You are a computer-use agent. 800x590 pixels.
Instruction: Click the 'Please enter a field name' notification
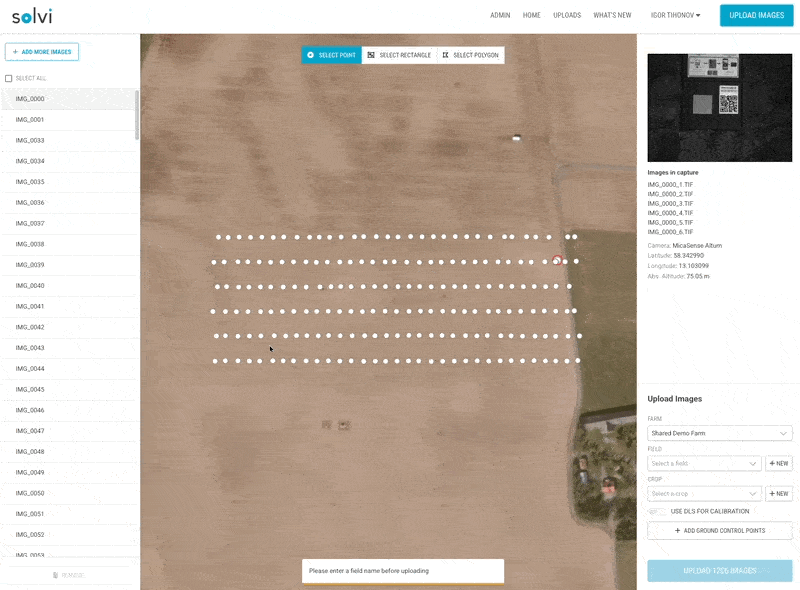[403, 571]
